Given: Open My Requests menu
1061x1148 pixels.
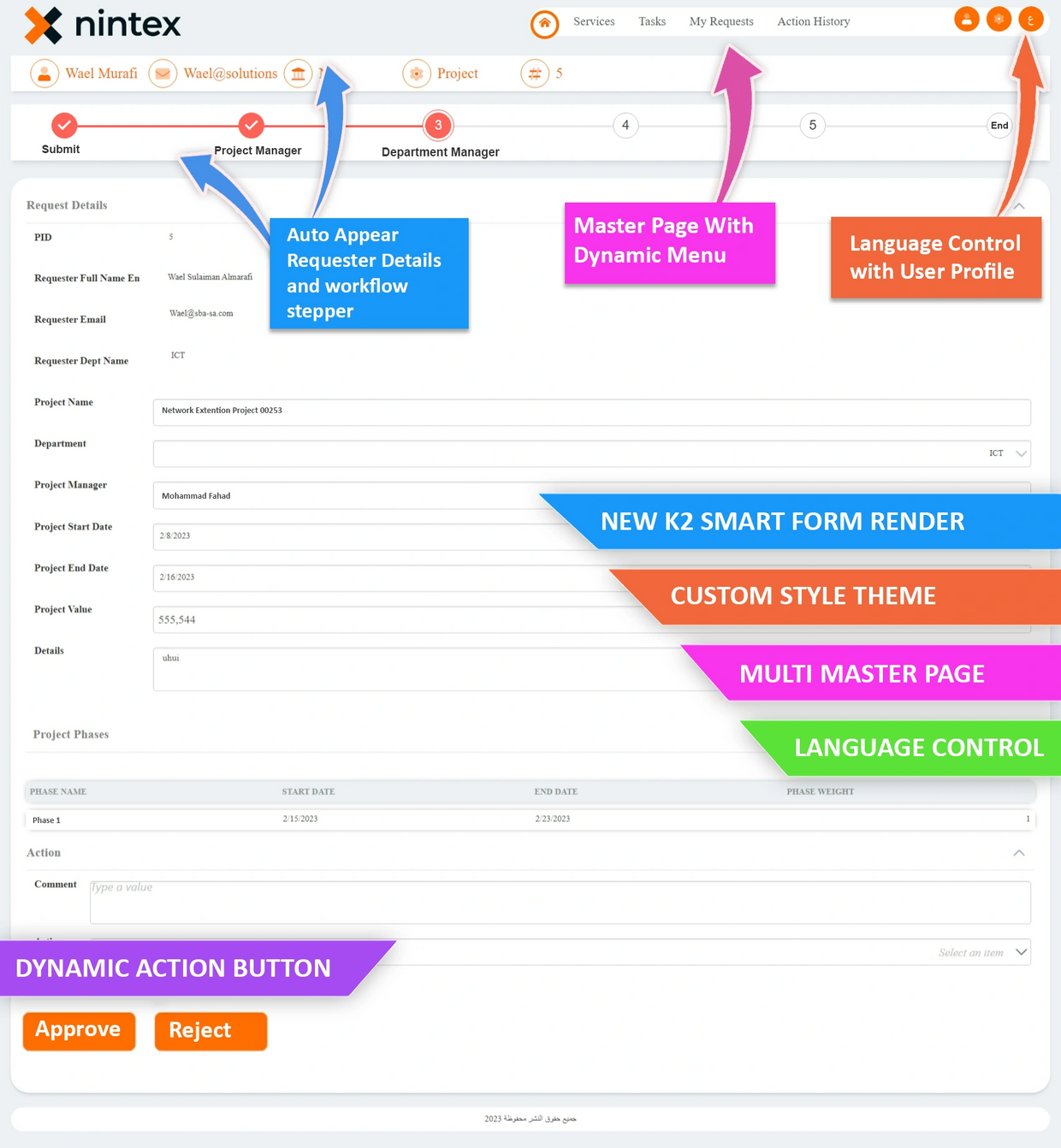Looking at the screenshot, I should pyautogui.click(x=721, y=21).
